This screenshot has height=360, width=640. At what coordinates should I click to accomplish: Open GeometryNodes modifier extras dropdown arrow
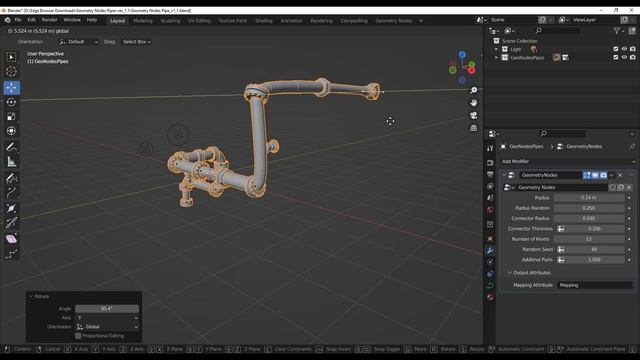pyautogui.click(x=611, y=175)
